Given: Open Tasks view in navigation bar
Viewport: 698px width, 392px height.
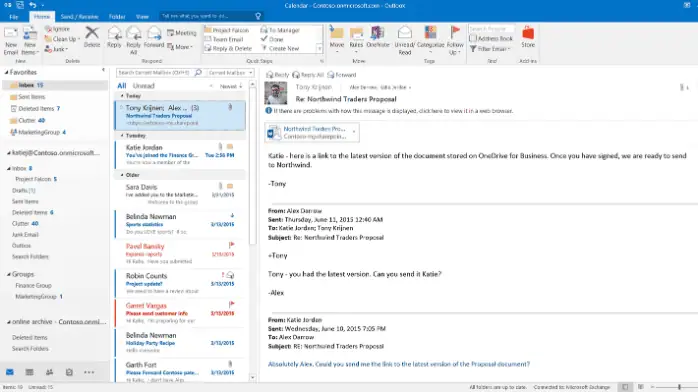Looking at the screenshot, I should pos(69,372).
